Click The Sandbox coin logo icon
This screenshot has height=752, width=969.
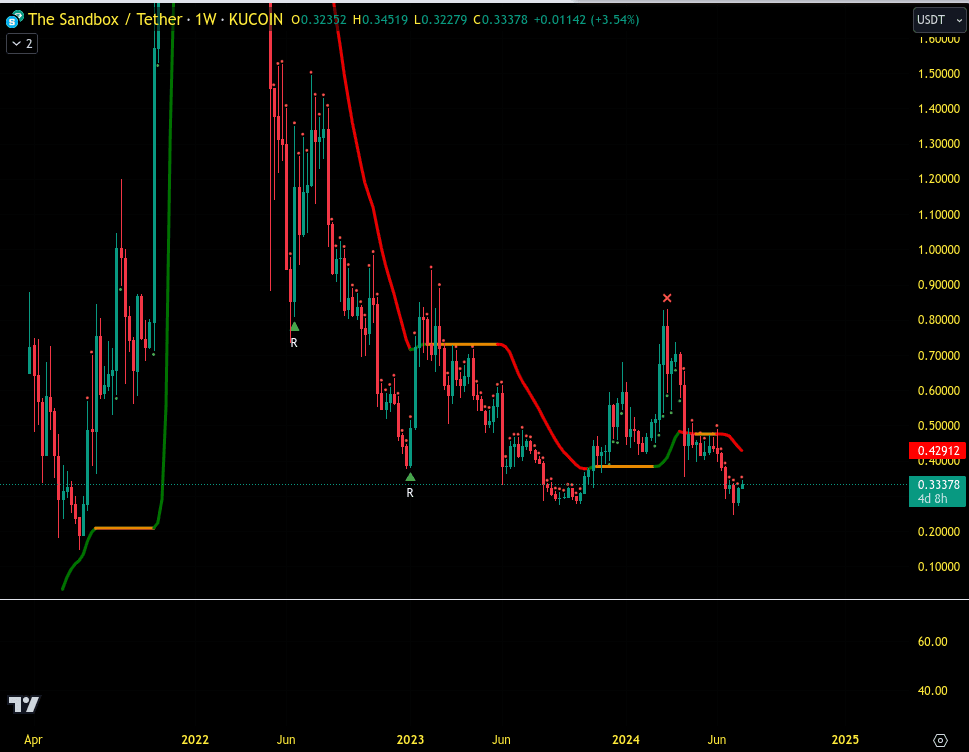pyautogui.click(x=14, y=20)
